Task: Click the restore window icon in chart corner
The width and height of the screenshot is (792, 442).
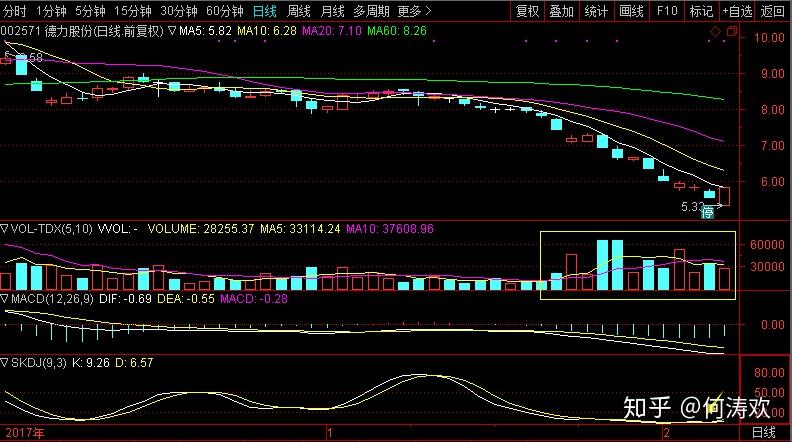Action: (732, 32)
